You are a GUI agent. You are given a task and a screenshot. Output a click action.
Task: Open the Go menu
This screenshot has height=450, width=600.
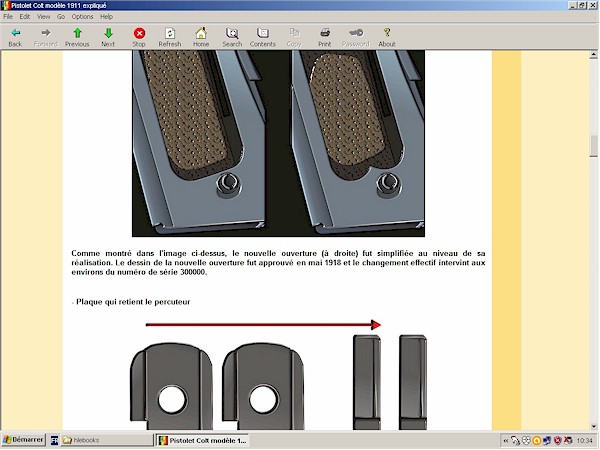pyautogui.click(x=61, y=16)
